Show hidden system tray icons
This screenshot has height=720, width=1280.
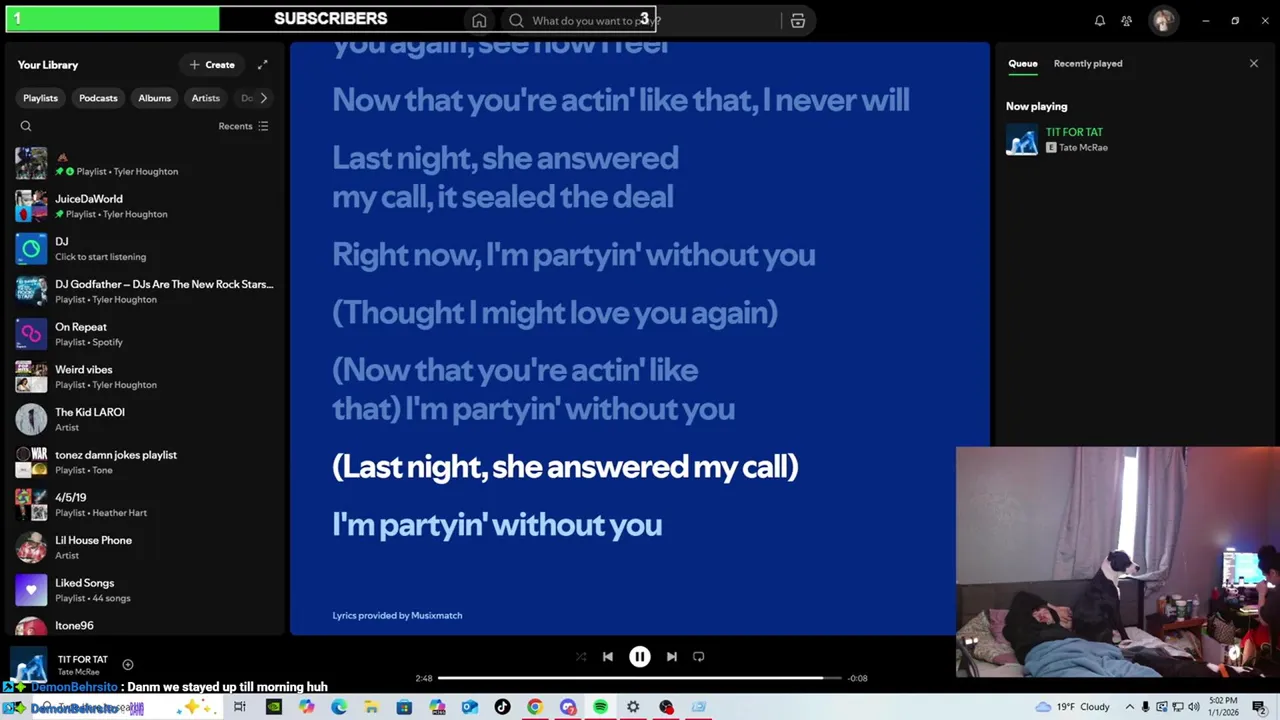tap(1129, 707)
